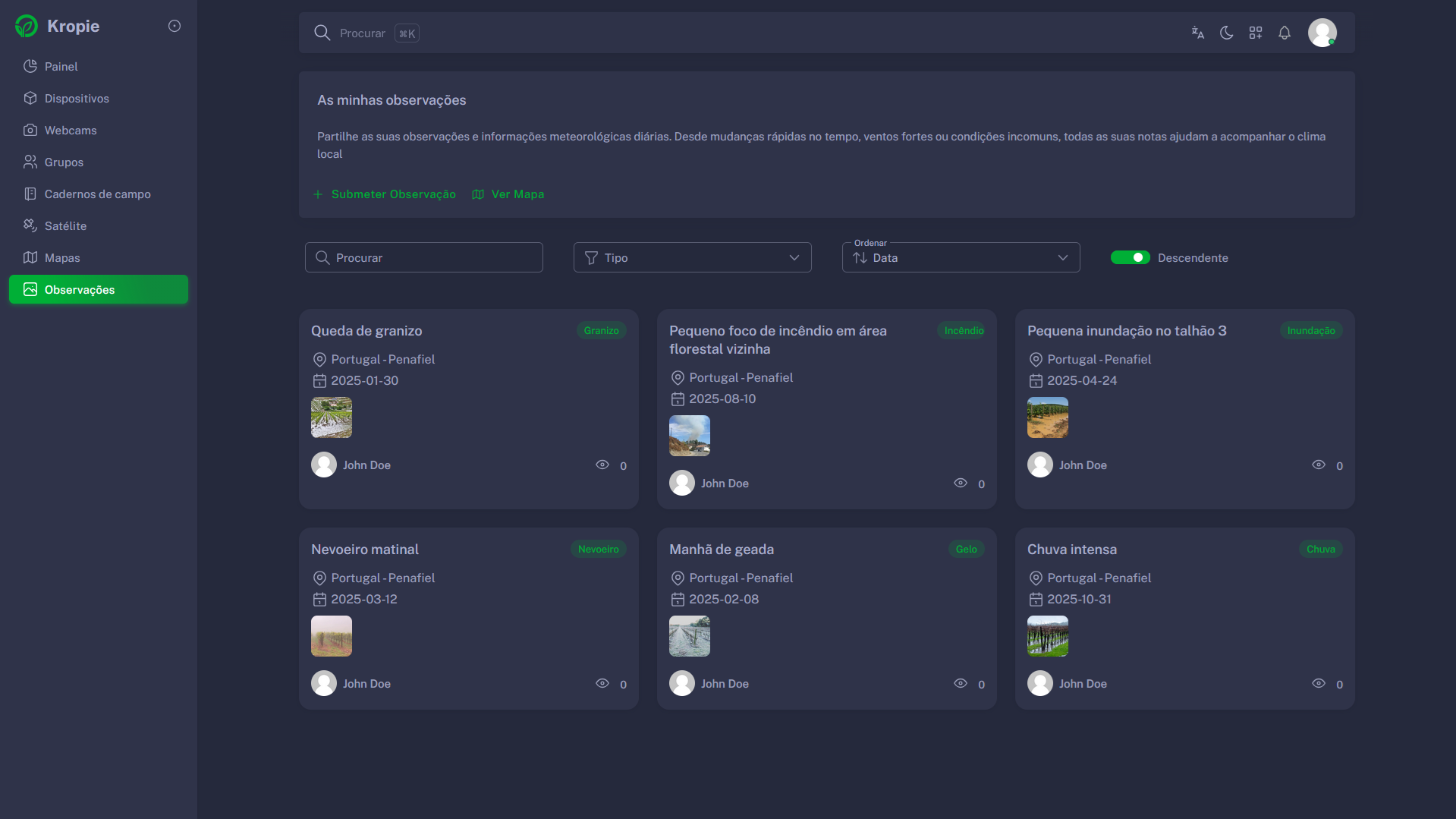Go to Cadernos de campo menu item
1456x819 pixels.
pyautogui.click(x=97, y=194)
